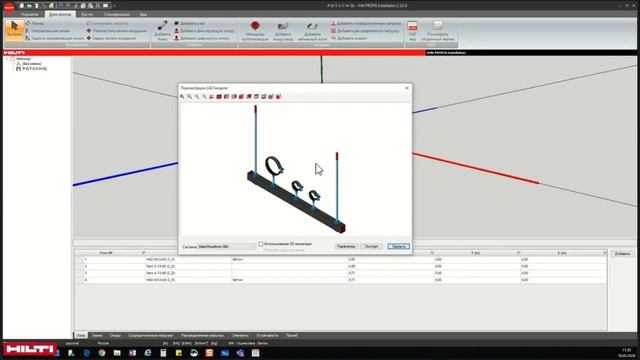The width and height of the screenshot is (640, 360).
Task: Choose the Размер dimension tool in ribbon
Action: tap(34, 24)
